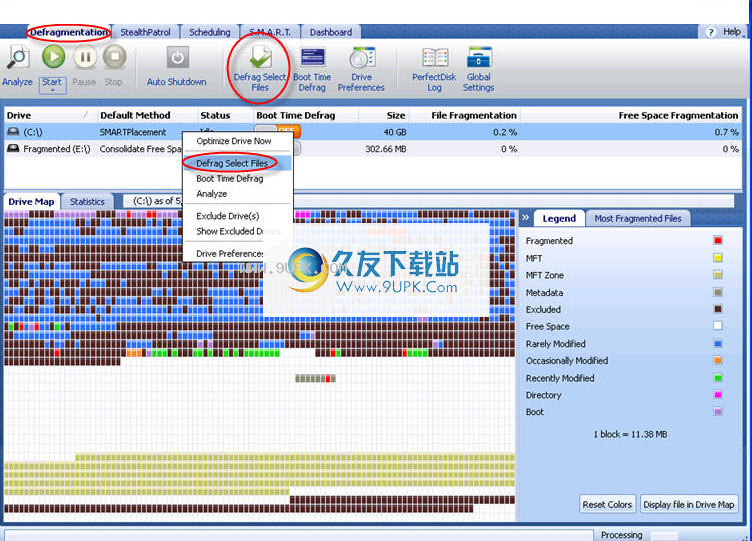Switch to the Defragmentation tab
The width and height of the screenshot is (752, 541).
pos(69,32)
